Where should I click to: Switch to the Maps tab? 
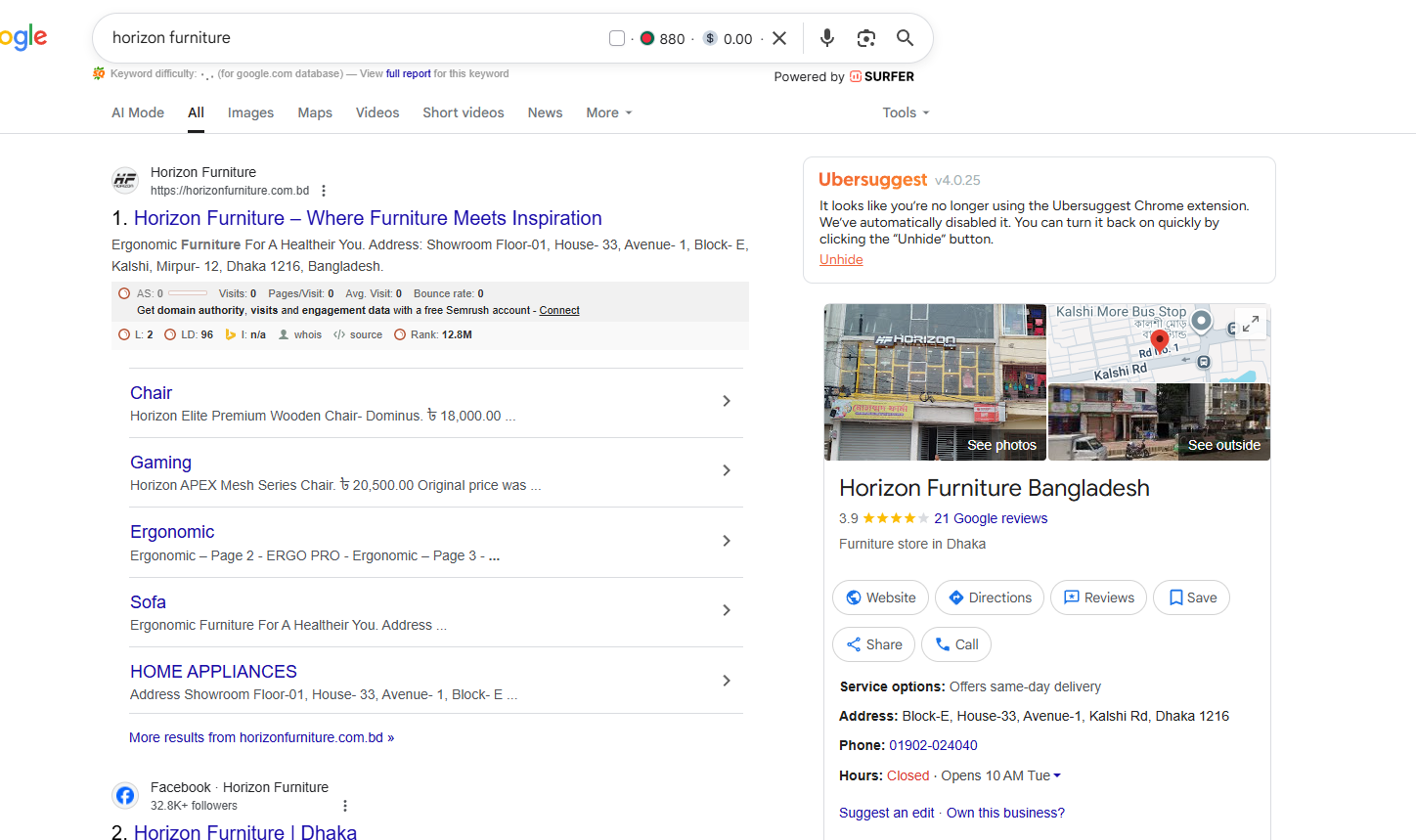pyautogui.click(x=315, y=112)
